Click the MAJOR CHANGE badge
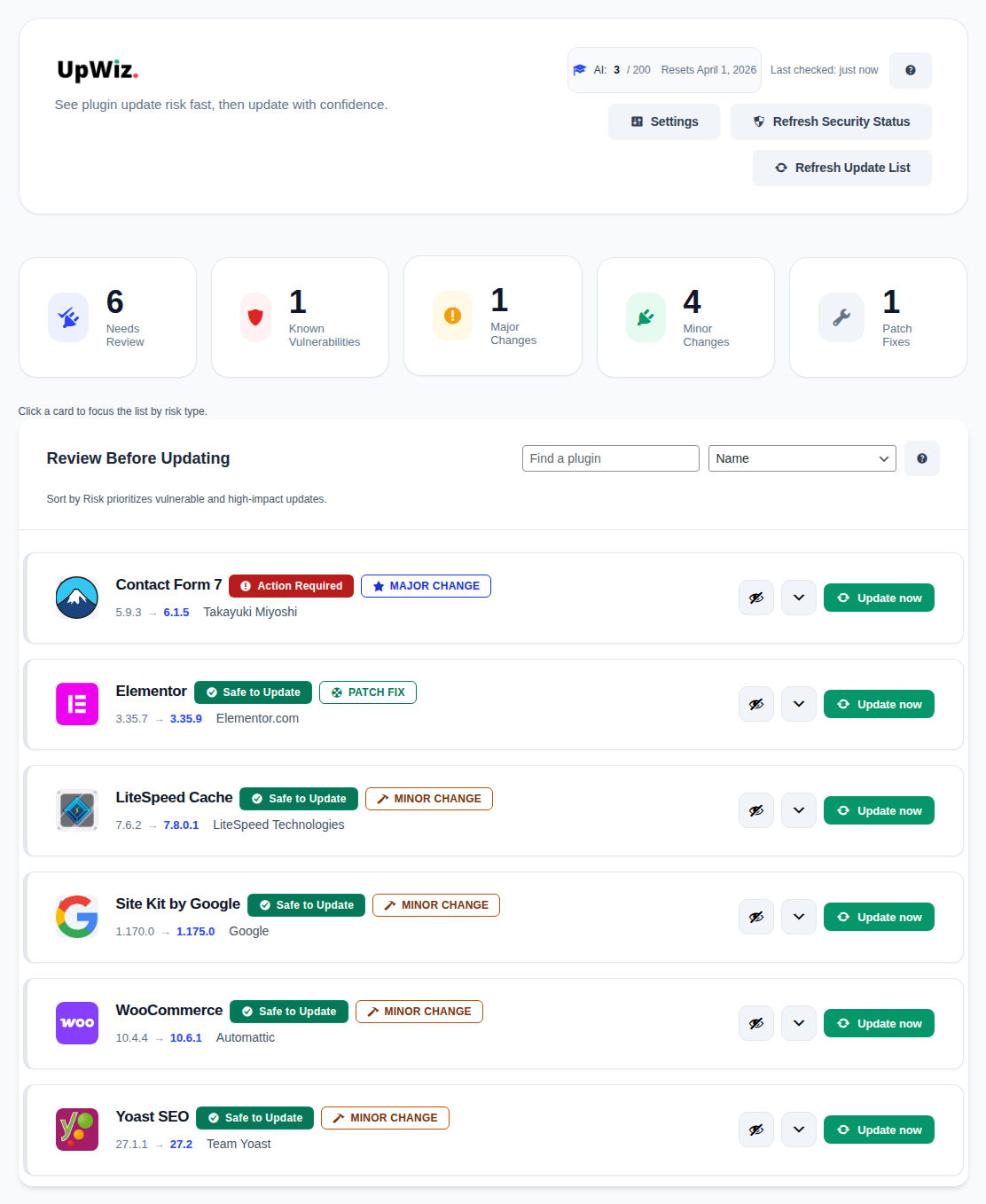Image resolution: width=986 pixels, height=1204 pixels. pyautogui.click(x=426, y=586)
